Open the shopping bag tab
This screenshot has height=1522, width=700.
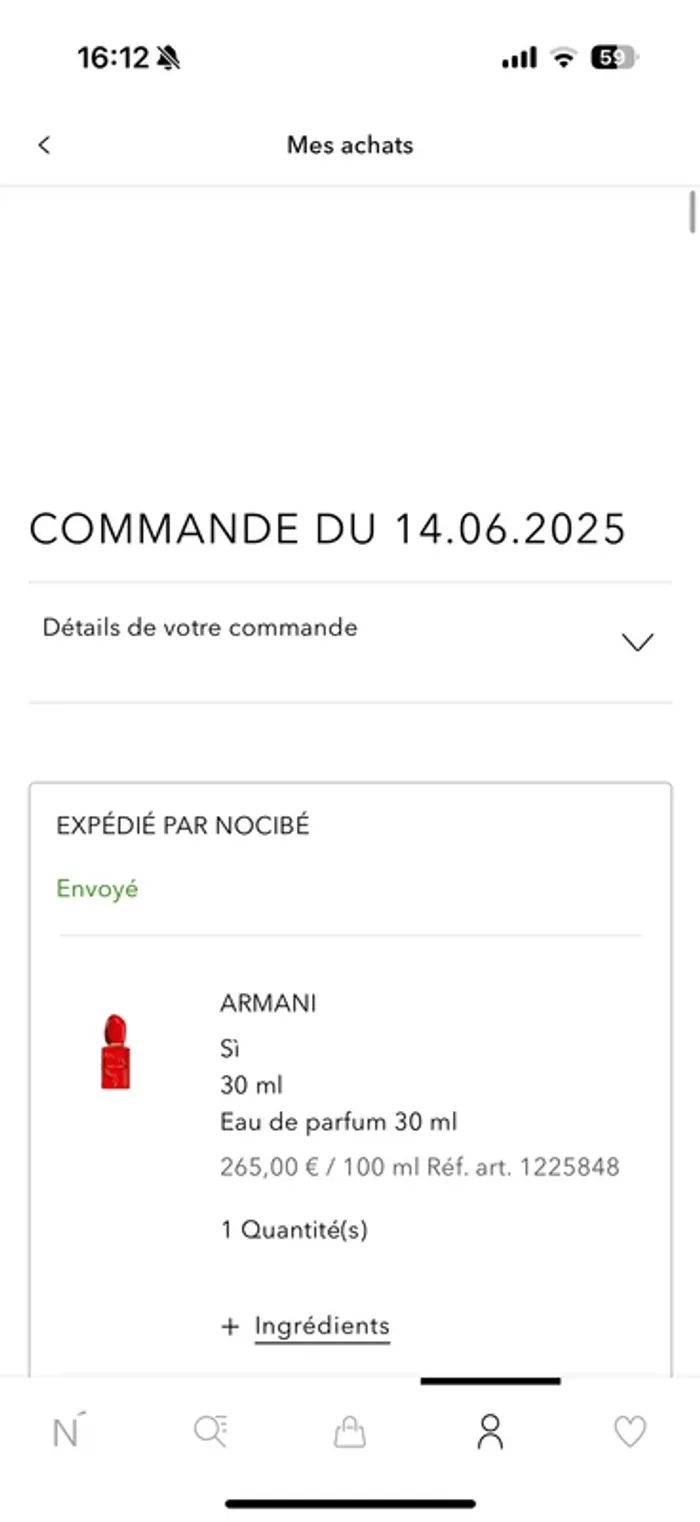coord(350,1432)
